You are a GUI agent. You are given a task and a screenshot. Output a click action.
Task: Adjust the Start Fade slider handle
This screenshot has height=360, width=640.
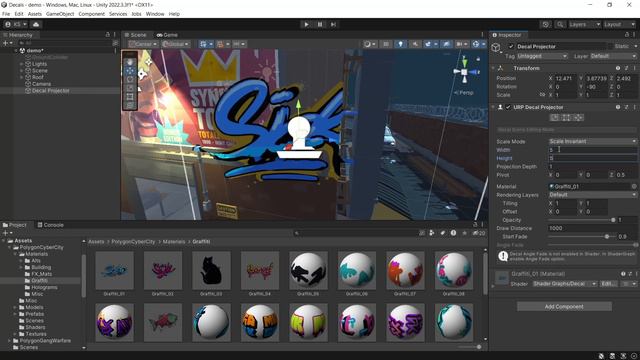pyautogui.click(x=607, y=237)
